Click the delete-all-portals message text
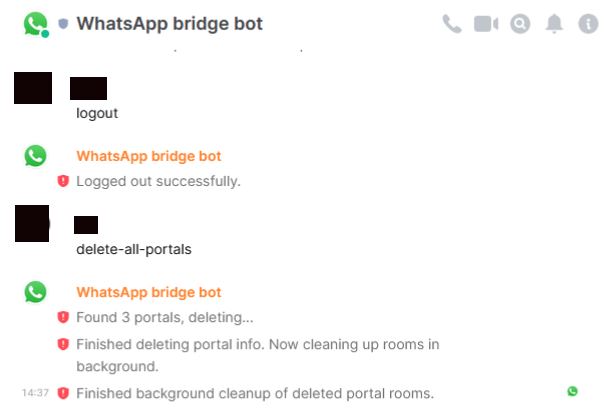 (134, 250)
